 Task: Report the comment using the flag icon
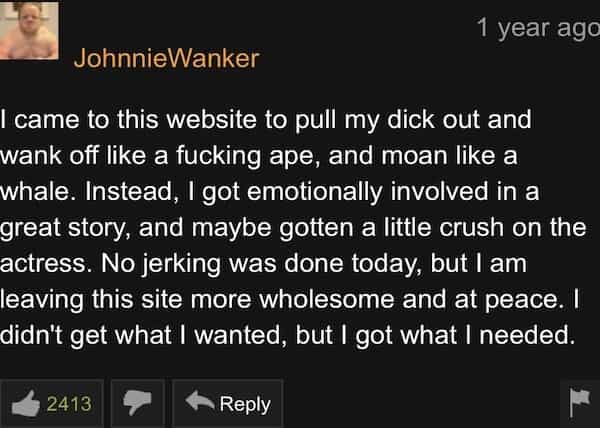580,403
